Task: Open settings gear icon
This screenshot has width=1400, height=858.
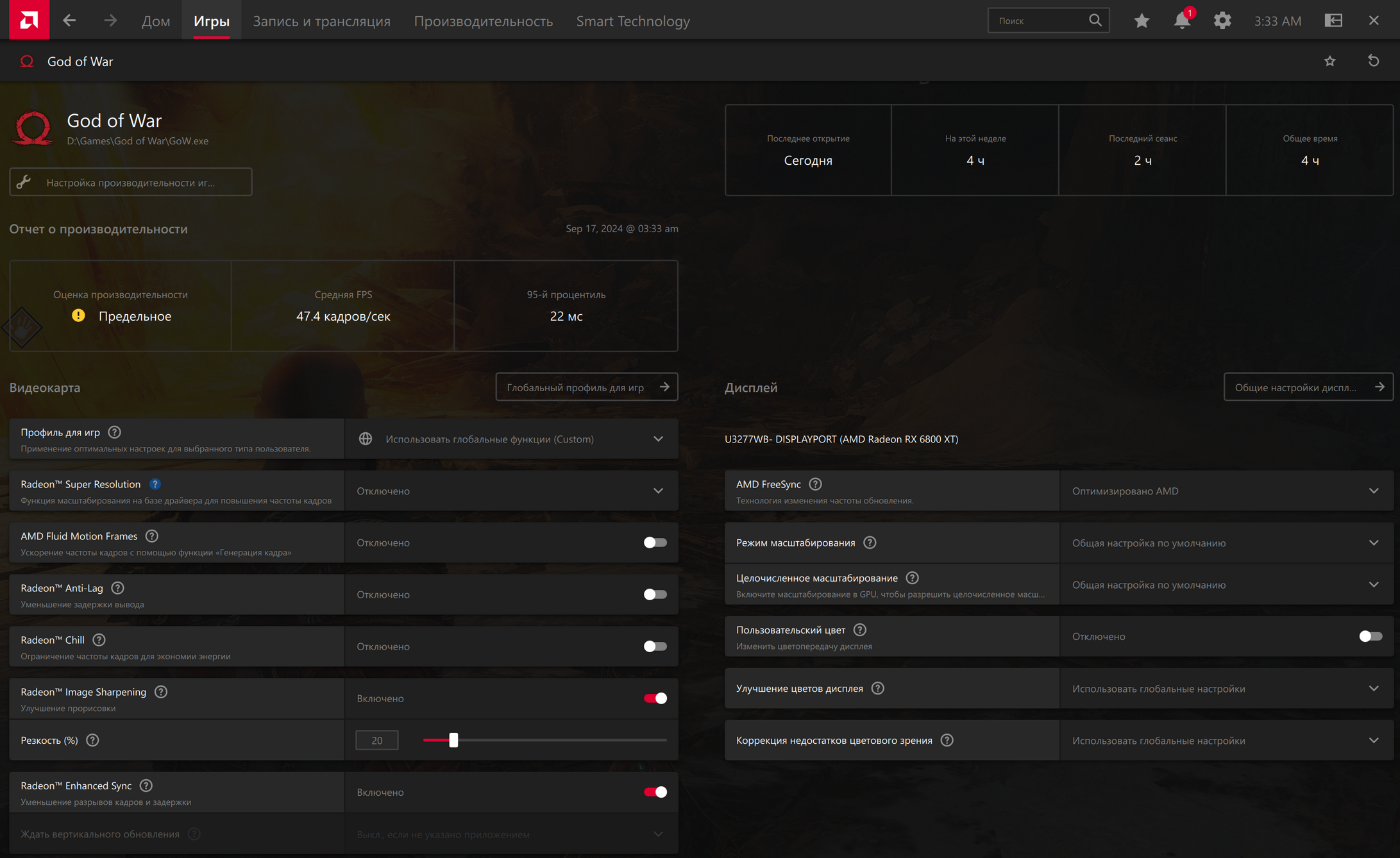Action: coord(1222,21)
